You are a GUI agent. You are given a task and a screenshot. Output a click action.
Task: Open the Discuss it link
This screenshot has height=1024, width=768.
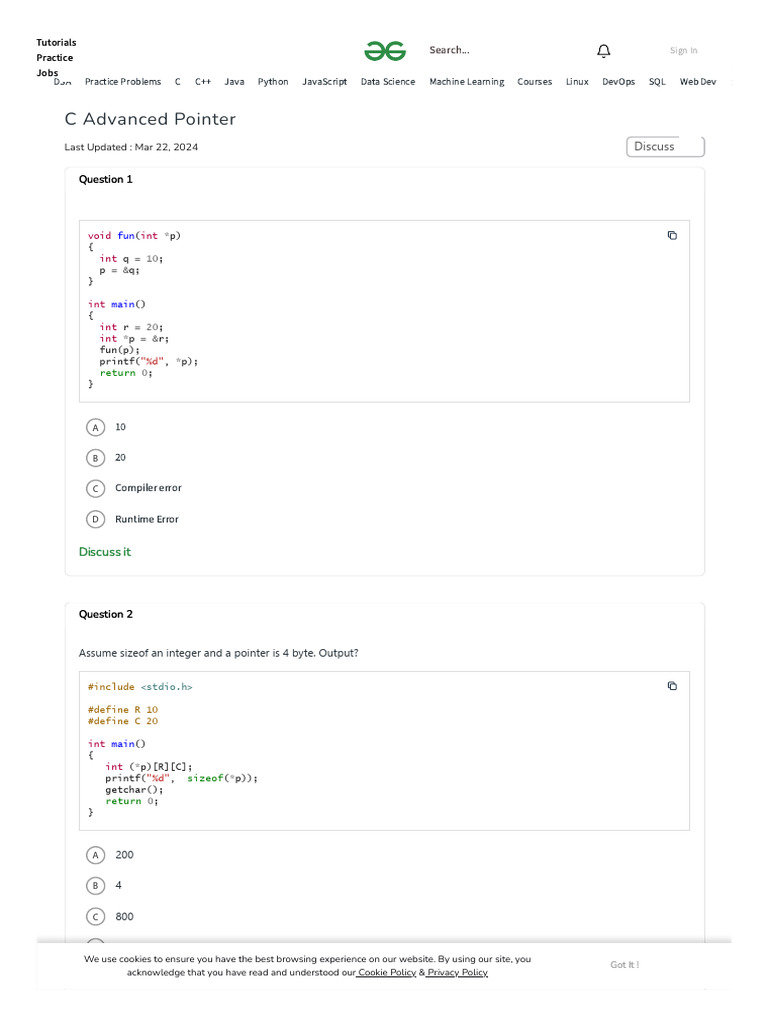click(x=105, y=552)
